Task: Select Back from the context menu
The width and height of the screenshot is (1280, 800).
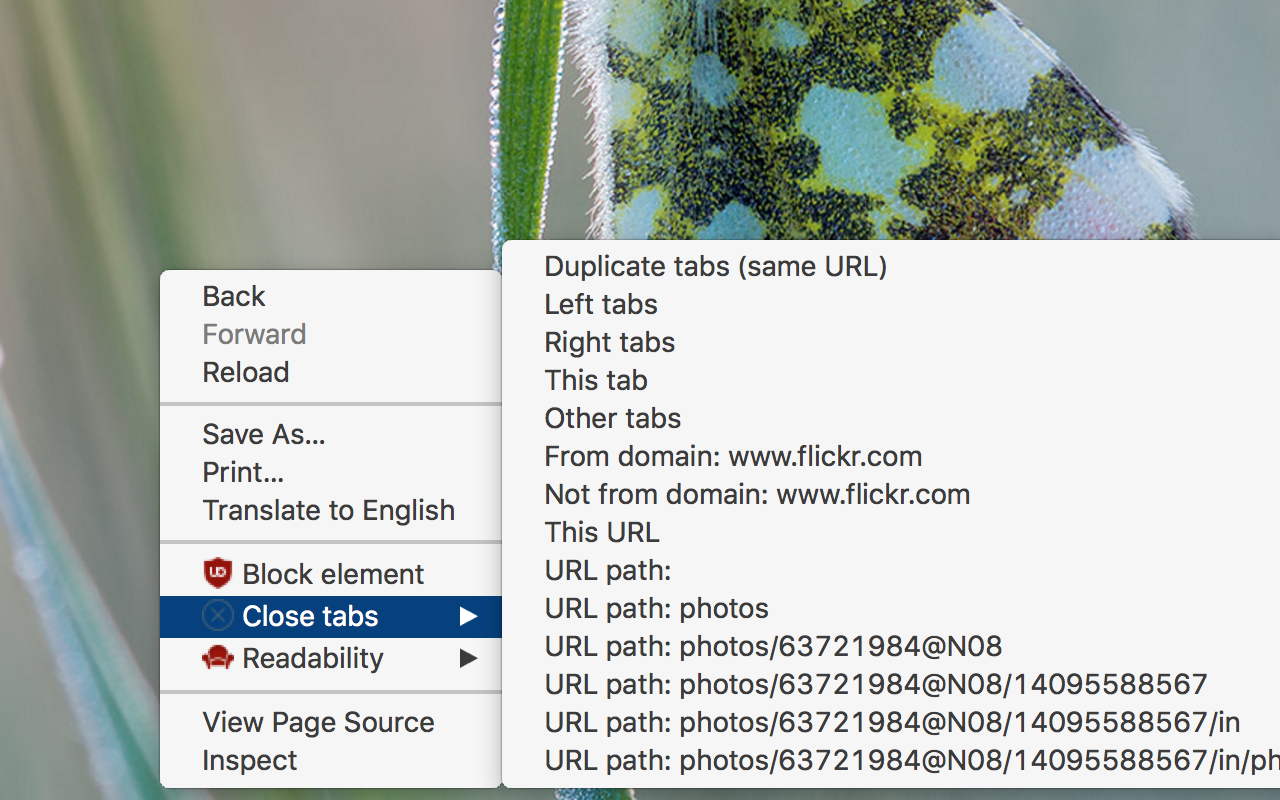Action: [x=233, y=295]
